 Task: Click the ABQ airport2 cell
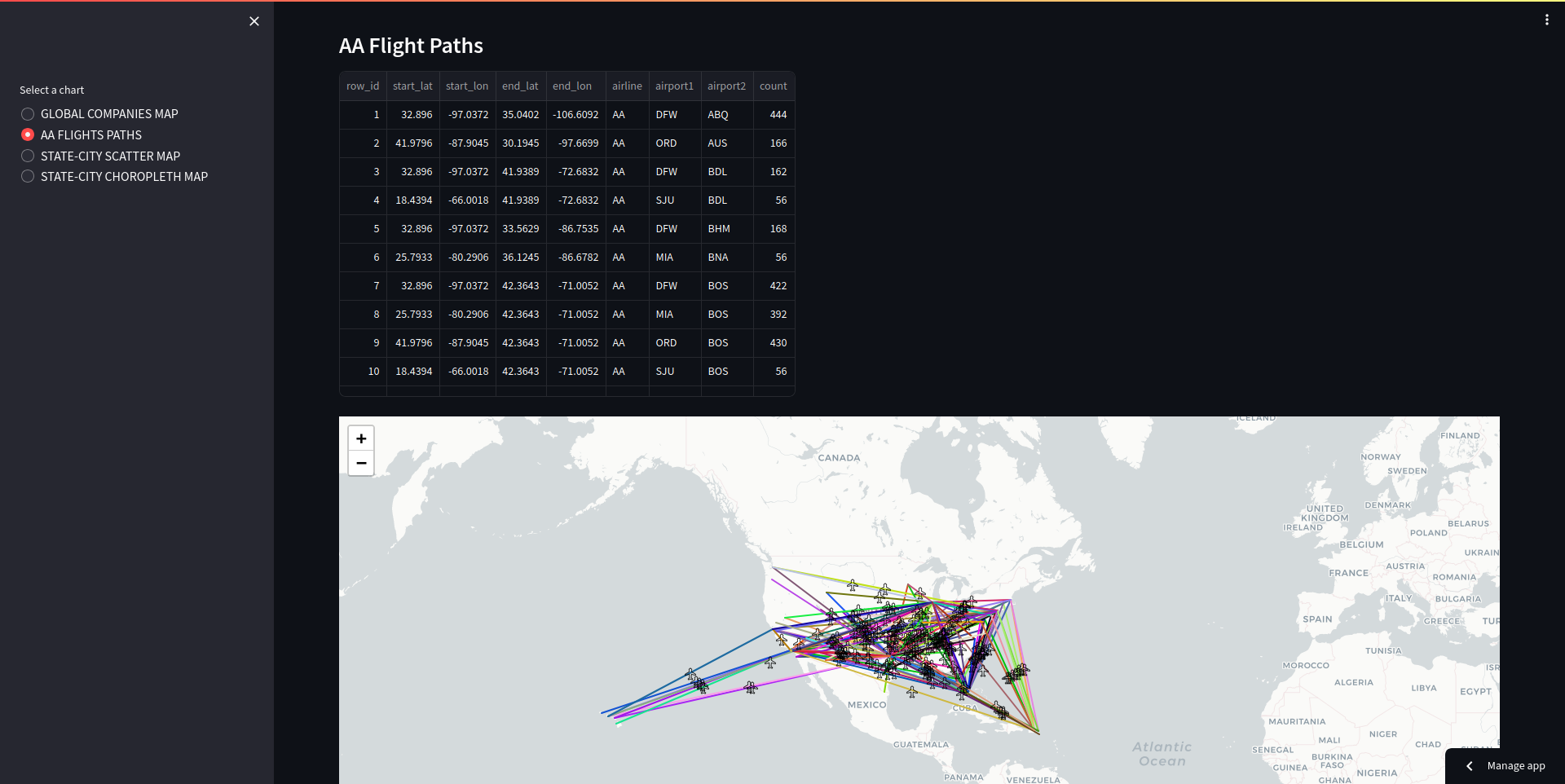pyautogui.click(x=727, y=115)
